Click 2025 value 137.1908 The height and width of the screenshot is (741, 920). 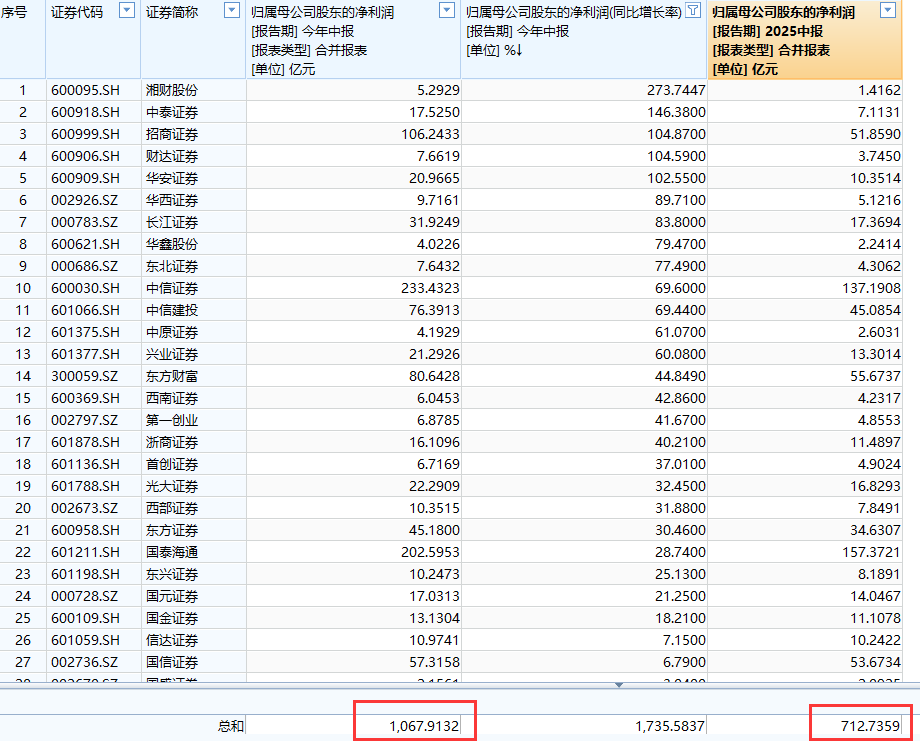tap(871, 288)
